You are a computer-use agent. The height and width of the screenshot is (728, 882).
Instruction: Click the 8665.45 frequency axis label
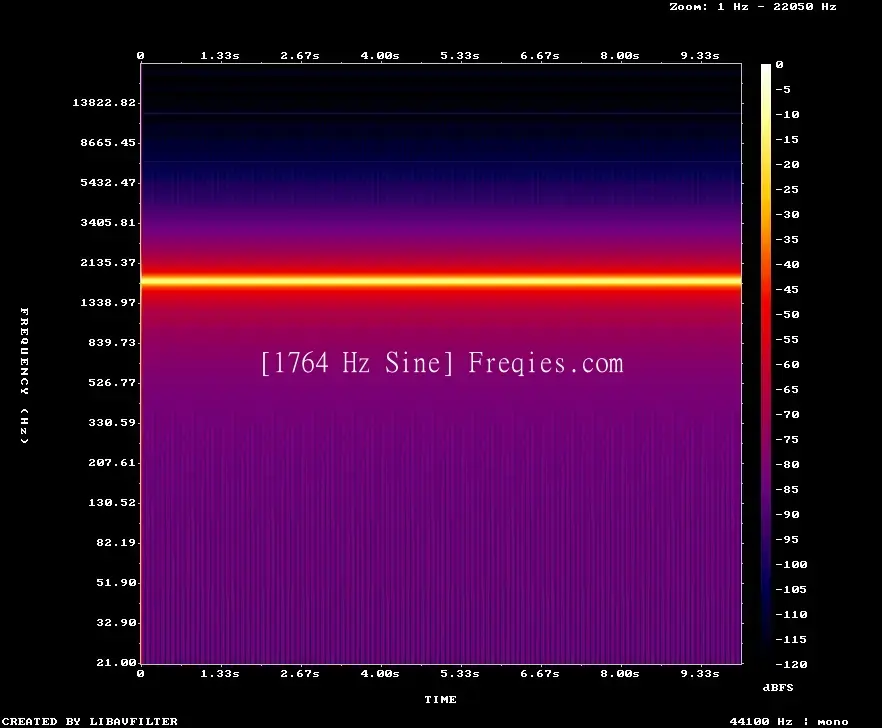(x=108, y=142)
